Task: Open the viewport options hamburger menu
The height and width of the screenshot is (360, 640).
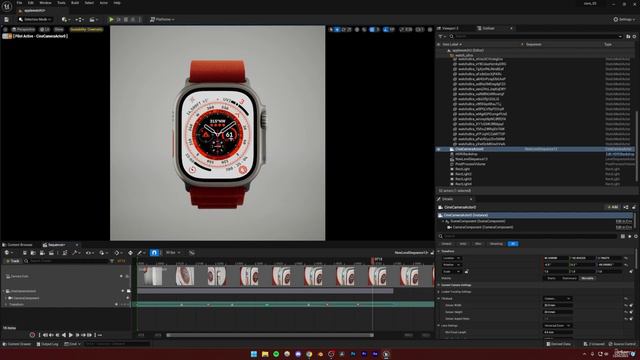Action: [x=5, y=29]
